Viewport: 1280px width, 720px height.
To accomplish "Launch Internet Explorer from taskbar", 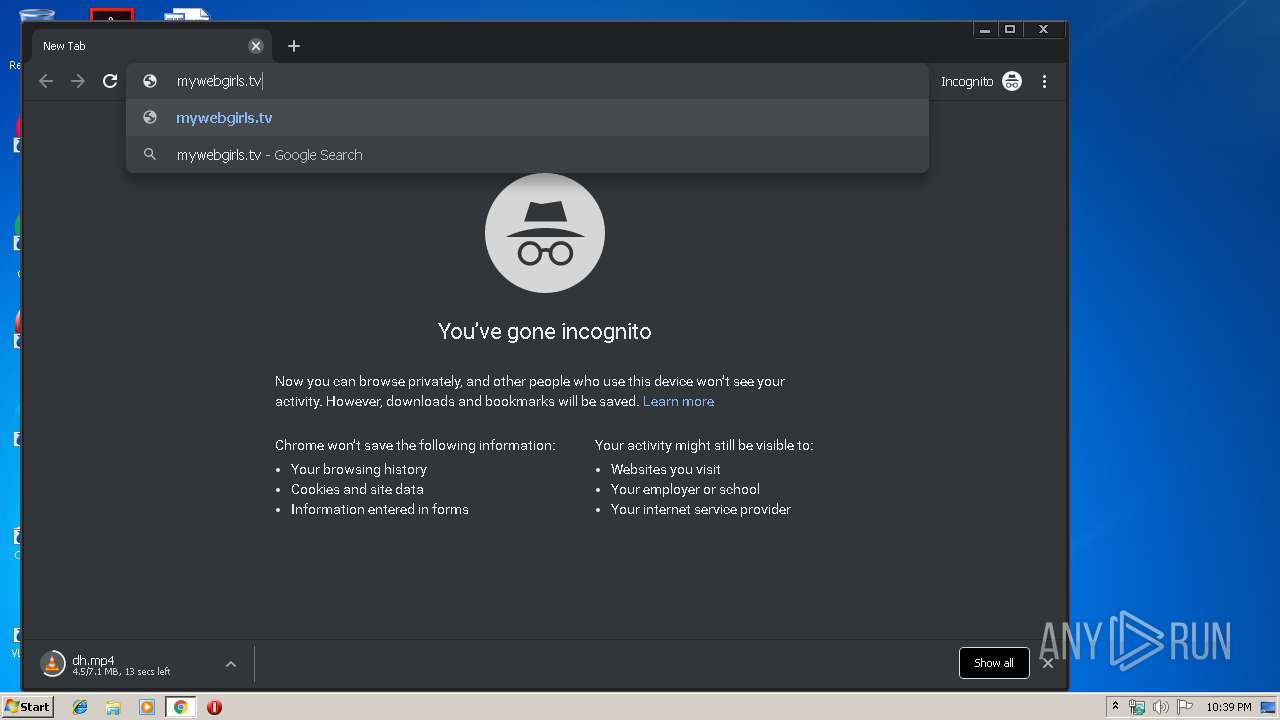I will (80, 707).
